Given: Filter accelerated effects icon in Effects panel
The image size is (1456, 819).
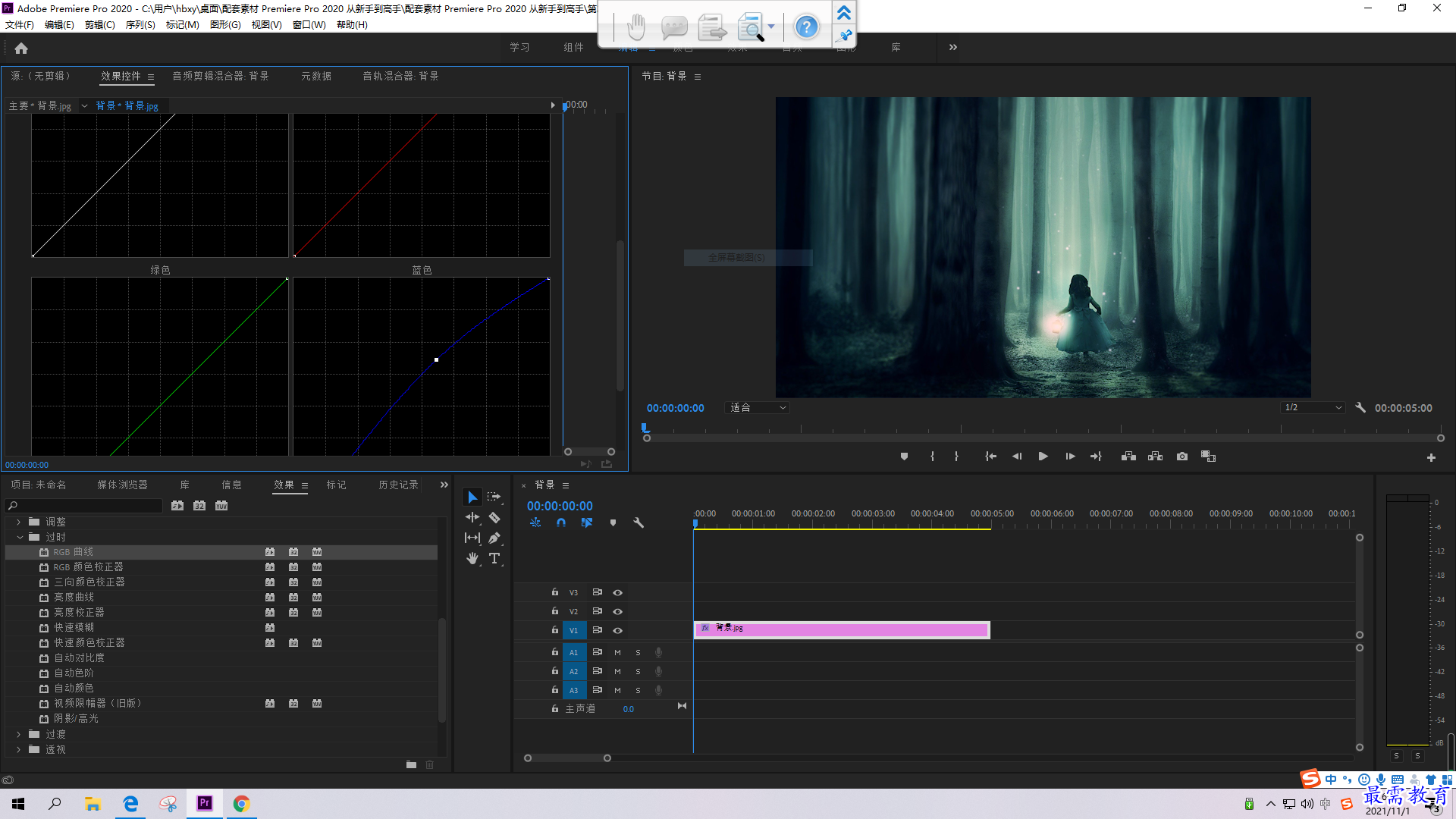Looking at the screenshot, I should tap(177, 506).
